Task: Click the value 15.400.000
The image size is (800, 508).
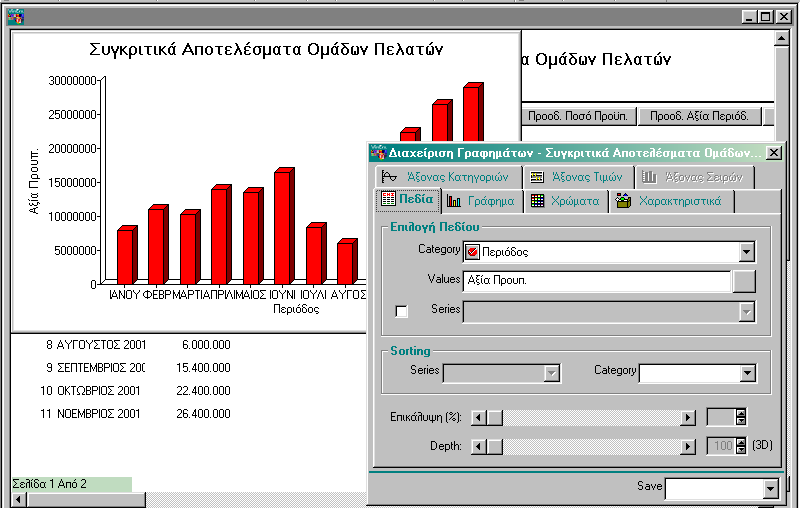Action: coord(204,368)
